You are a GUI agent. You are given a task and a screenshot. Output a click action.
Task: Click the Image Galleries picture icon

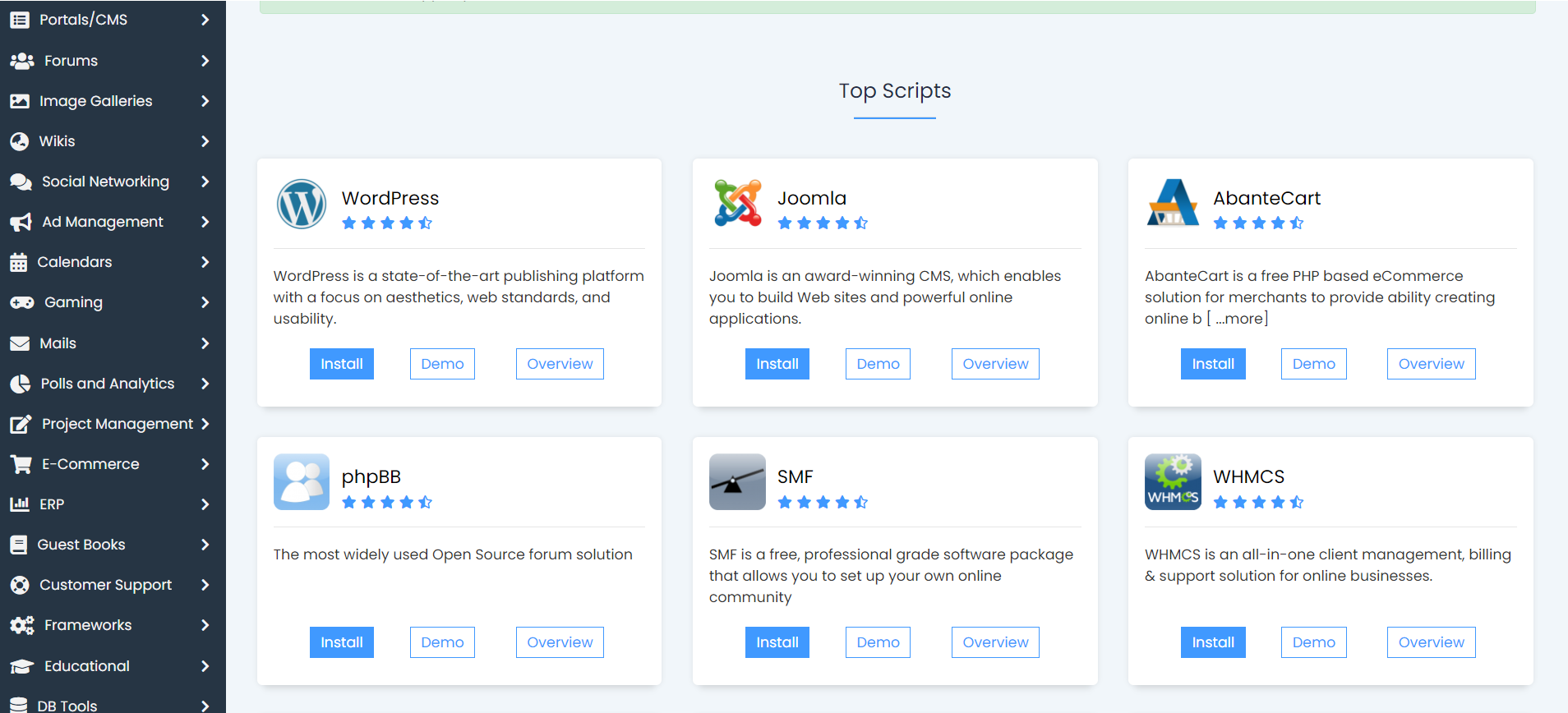(20, 101)
